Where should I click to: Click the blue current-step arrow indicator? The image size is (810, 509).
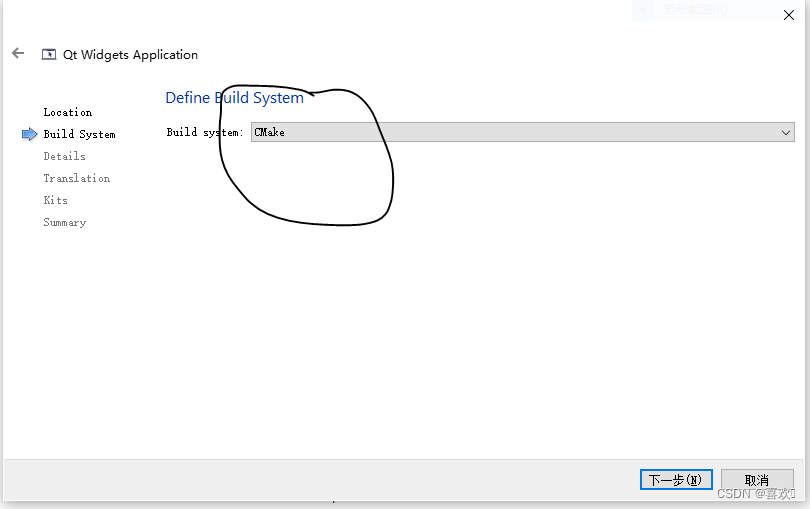click(29, 134)
